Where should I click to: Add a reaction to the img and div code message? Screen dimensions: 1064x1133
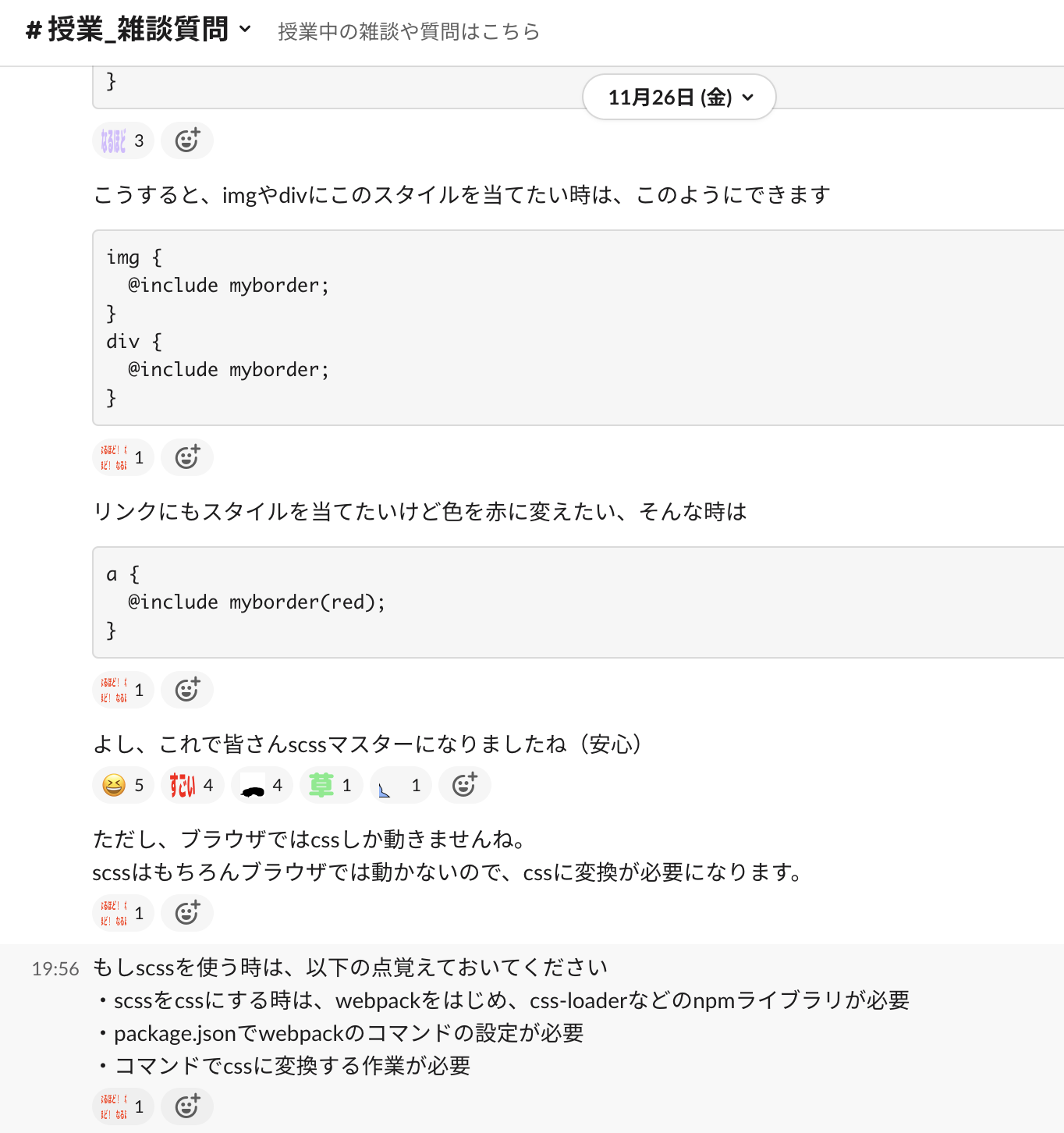187,458
